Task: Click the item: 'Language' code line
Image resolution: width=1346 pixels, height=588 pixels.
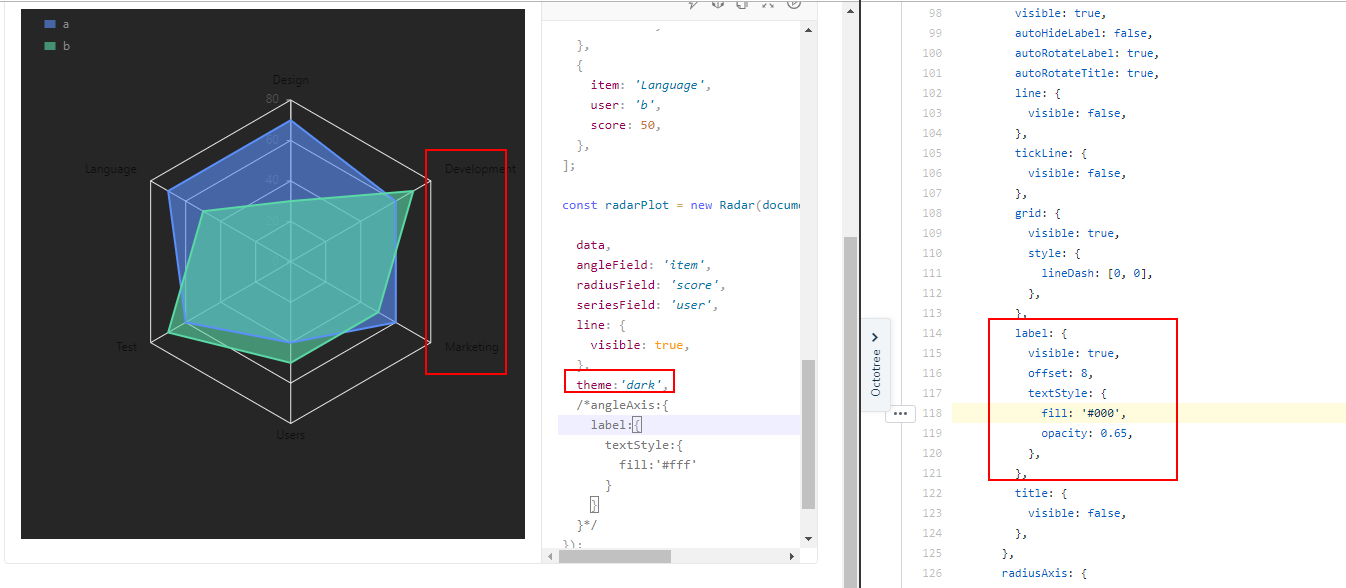Action: coord(650,85)
